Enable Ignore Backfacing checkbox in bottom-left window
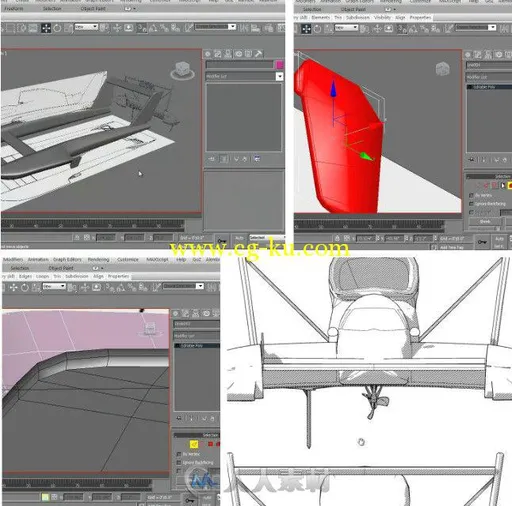Screen dimensions: 512x506 179,462
